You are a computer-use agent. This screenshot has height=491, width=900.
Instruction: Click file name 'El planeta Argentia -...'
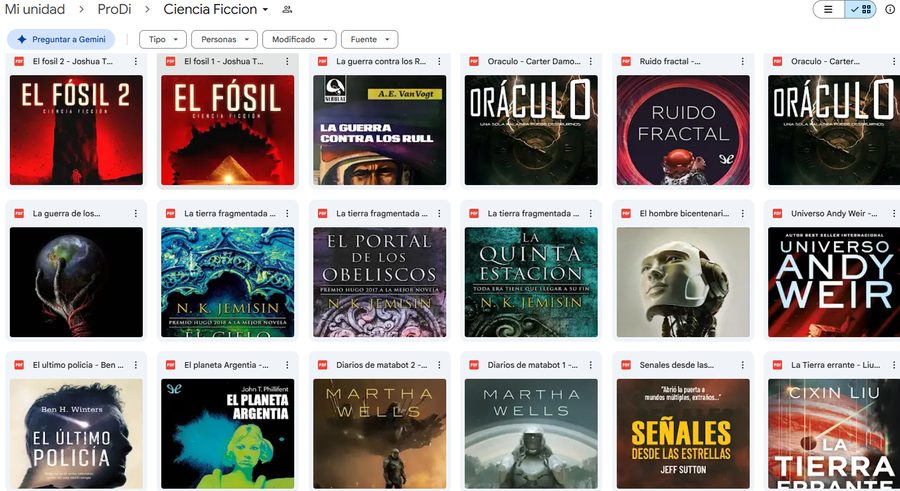226,365
